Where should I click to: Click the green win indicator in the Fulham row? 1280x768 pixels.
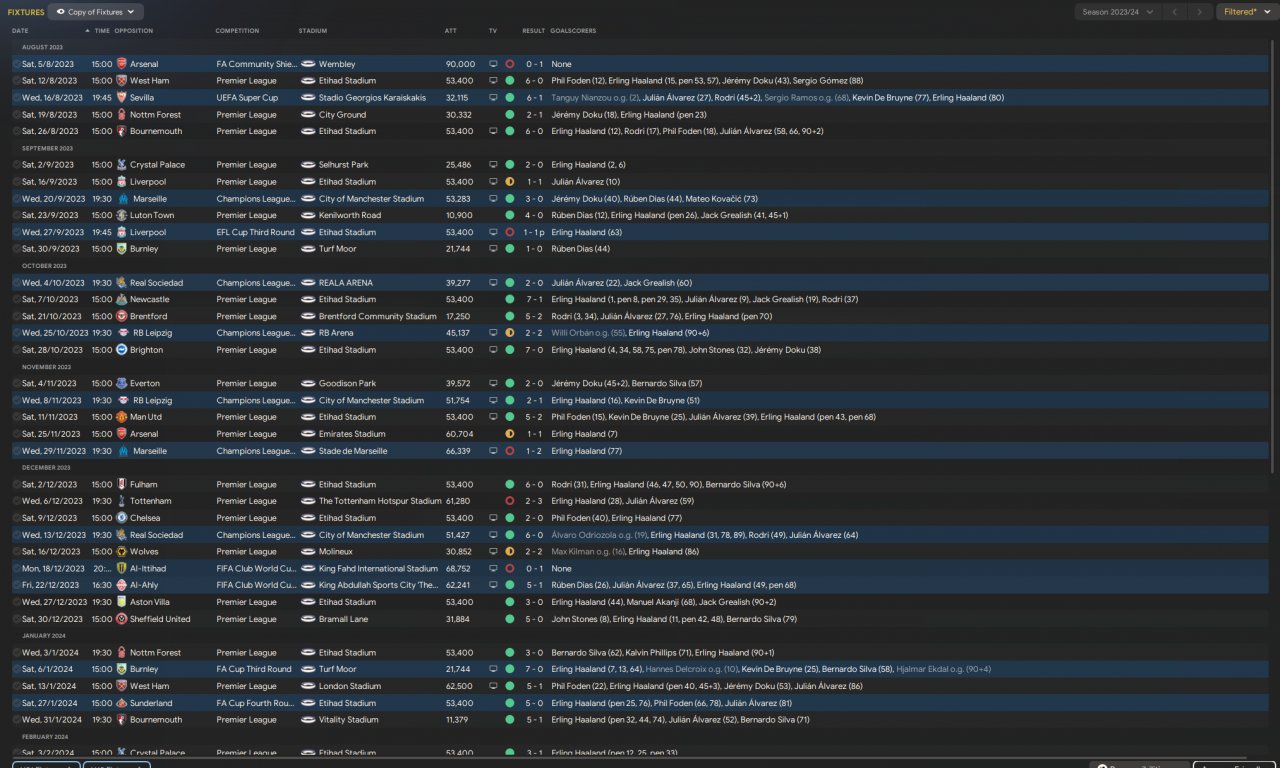point(510,484)
